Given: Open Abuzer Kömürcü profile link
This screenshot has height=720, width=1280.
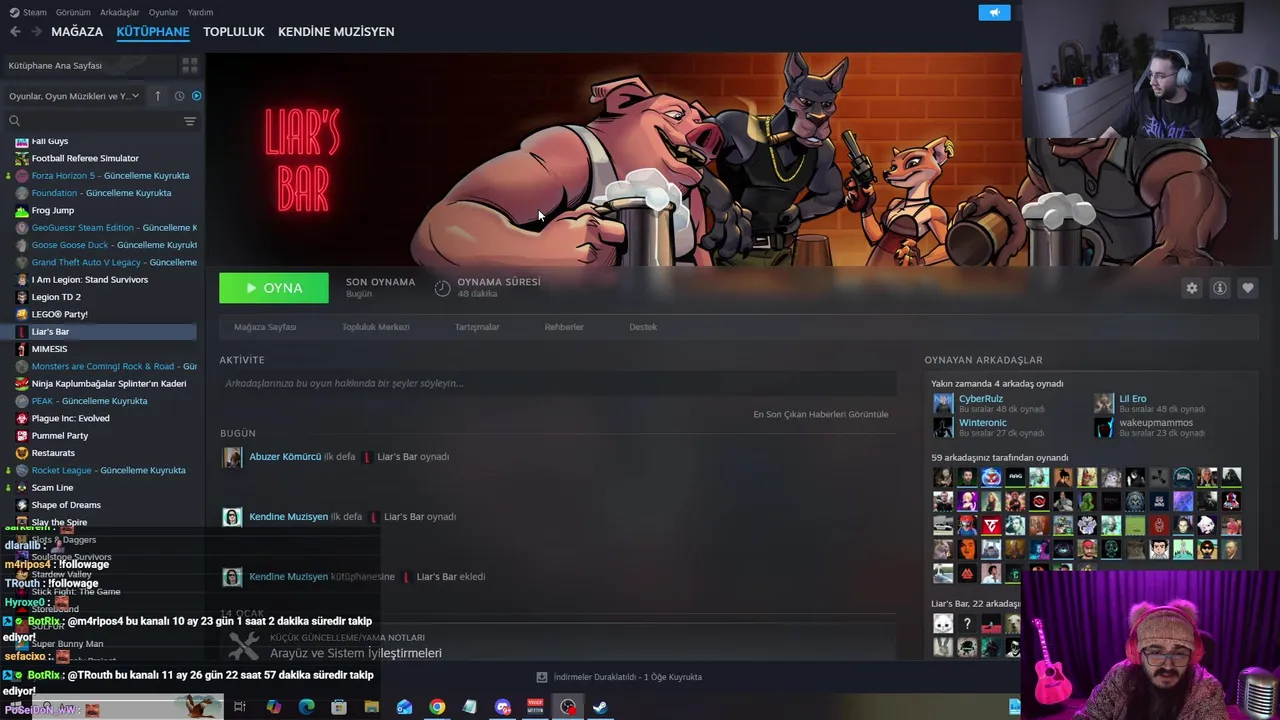Looking at the screenshot, I should pyautogui.click(x=285, y=457).
